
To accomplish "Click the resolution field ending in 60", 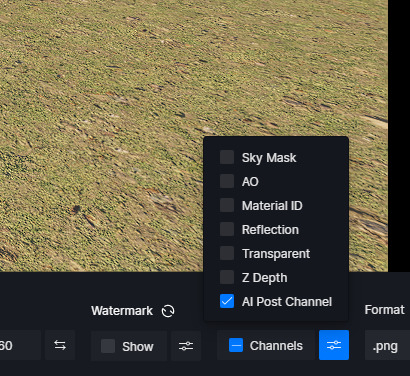I will 20,345.
